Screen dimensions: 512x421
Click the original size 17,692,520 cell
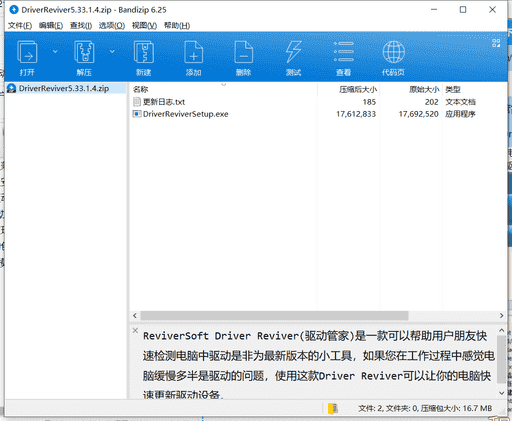point(419,114)
